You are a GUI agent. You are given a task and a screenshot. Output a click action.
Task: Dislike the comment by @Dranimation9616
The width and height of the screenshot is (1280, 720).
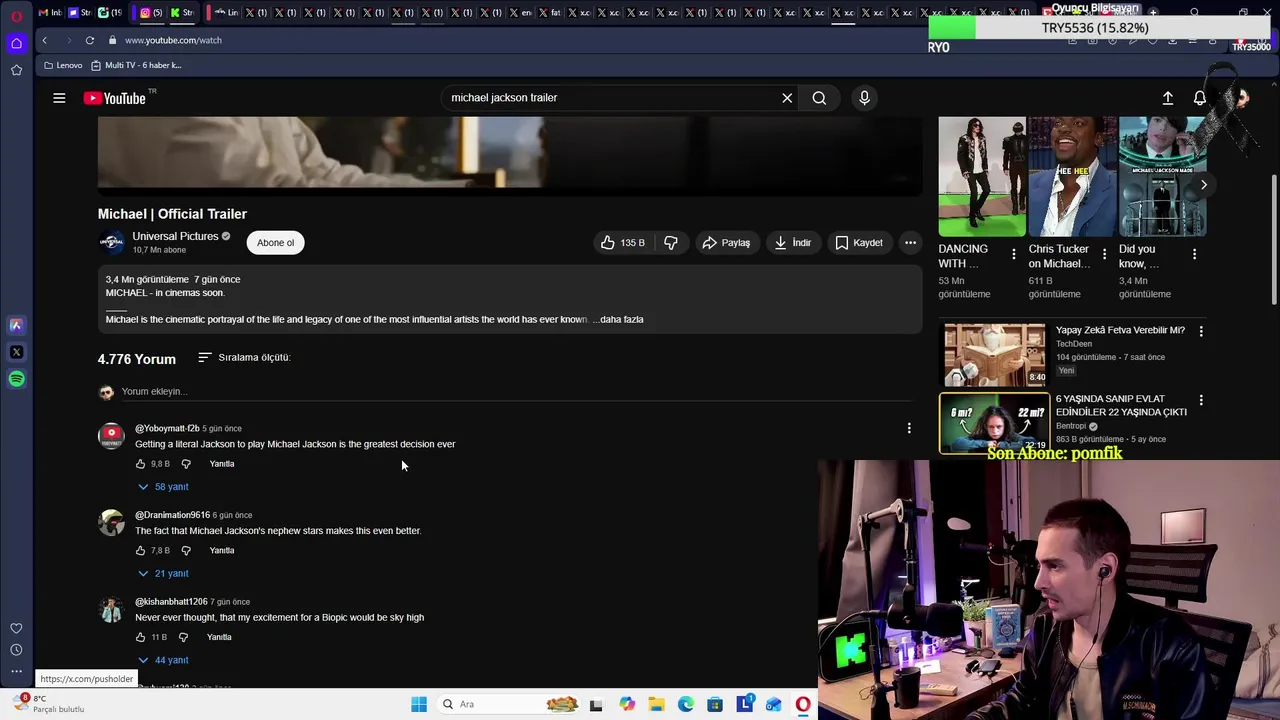click(186, 551)
